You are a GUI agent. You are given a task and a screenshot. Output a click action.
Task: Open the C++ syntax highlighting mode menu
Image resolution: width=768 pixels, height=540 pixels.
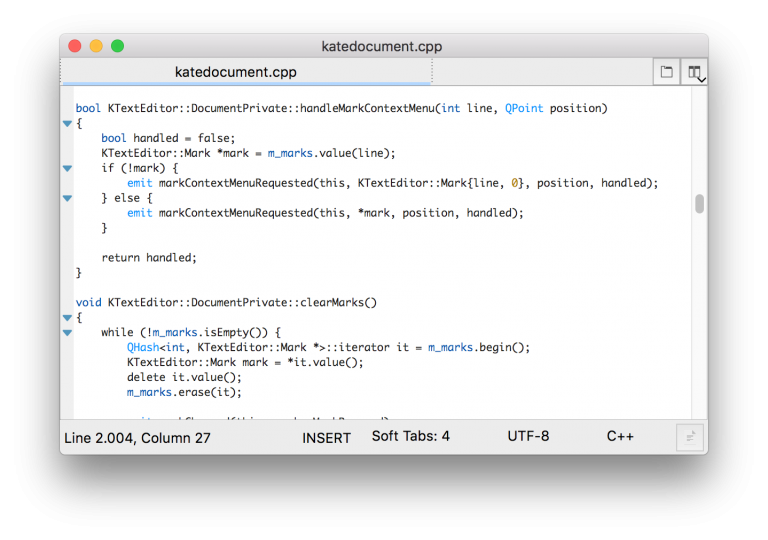pos(620,437)
